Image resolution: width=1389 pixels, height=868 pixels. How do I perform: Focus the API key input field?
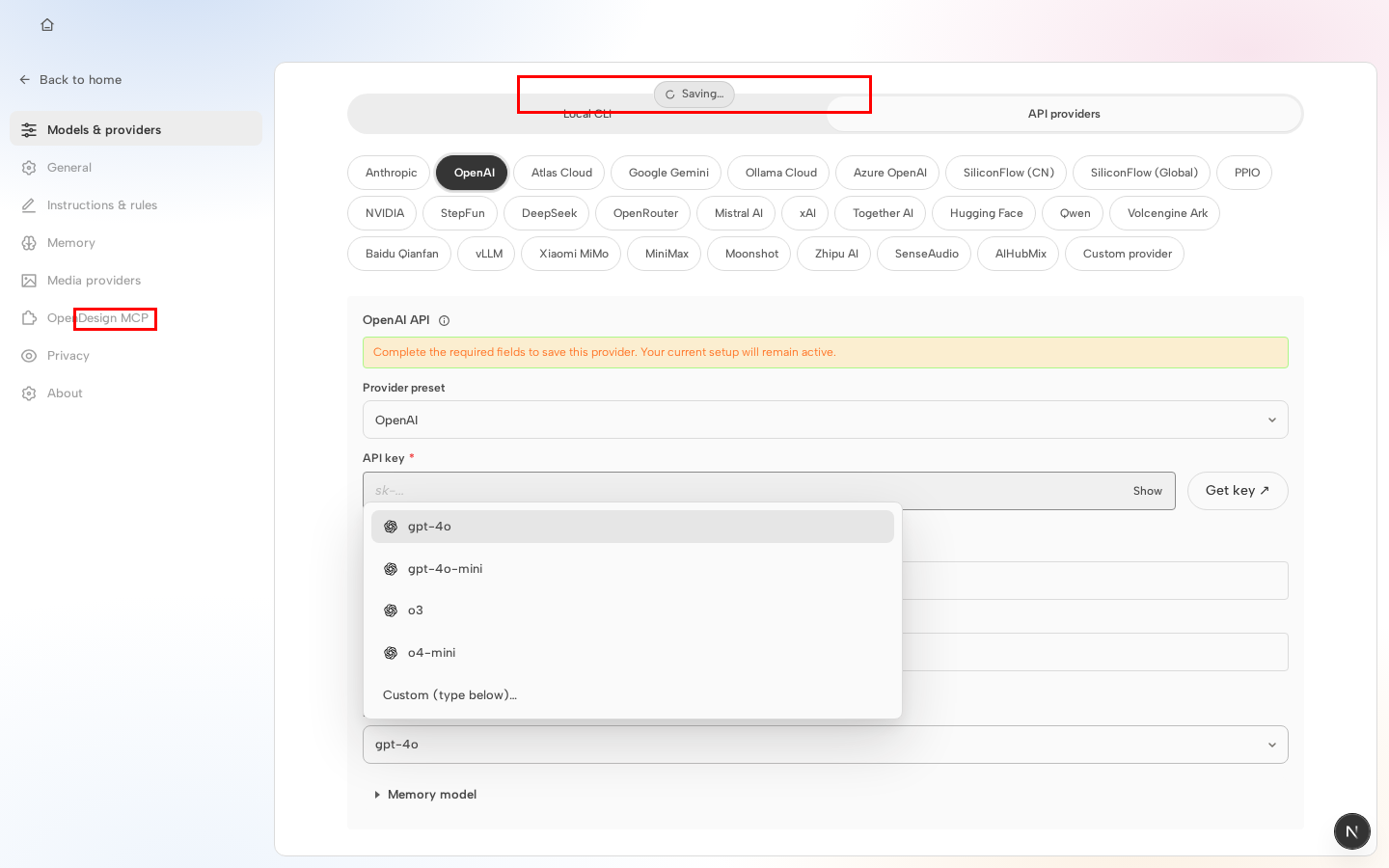click(743, 491)
